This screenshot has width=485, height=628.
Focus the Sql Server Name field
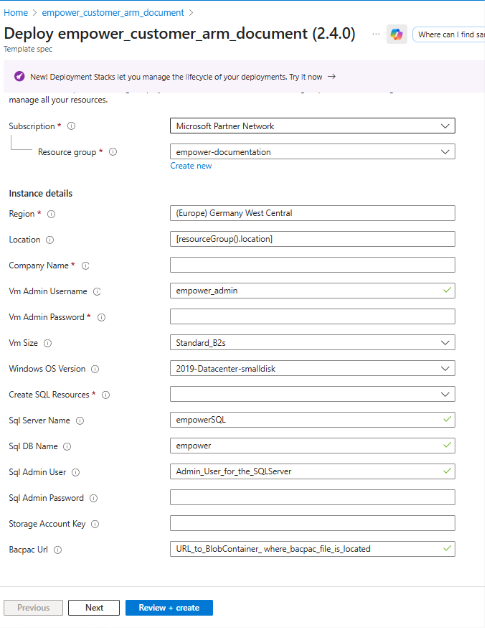tap(312, 420)
